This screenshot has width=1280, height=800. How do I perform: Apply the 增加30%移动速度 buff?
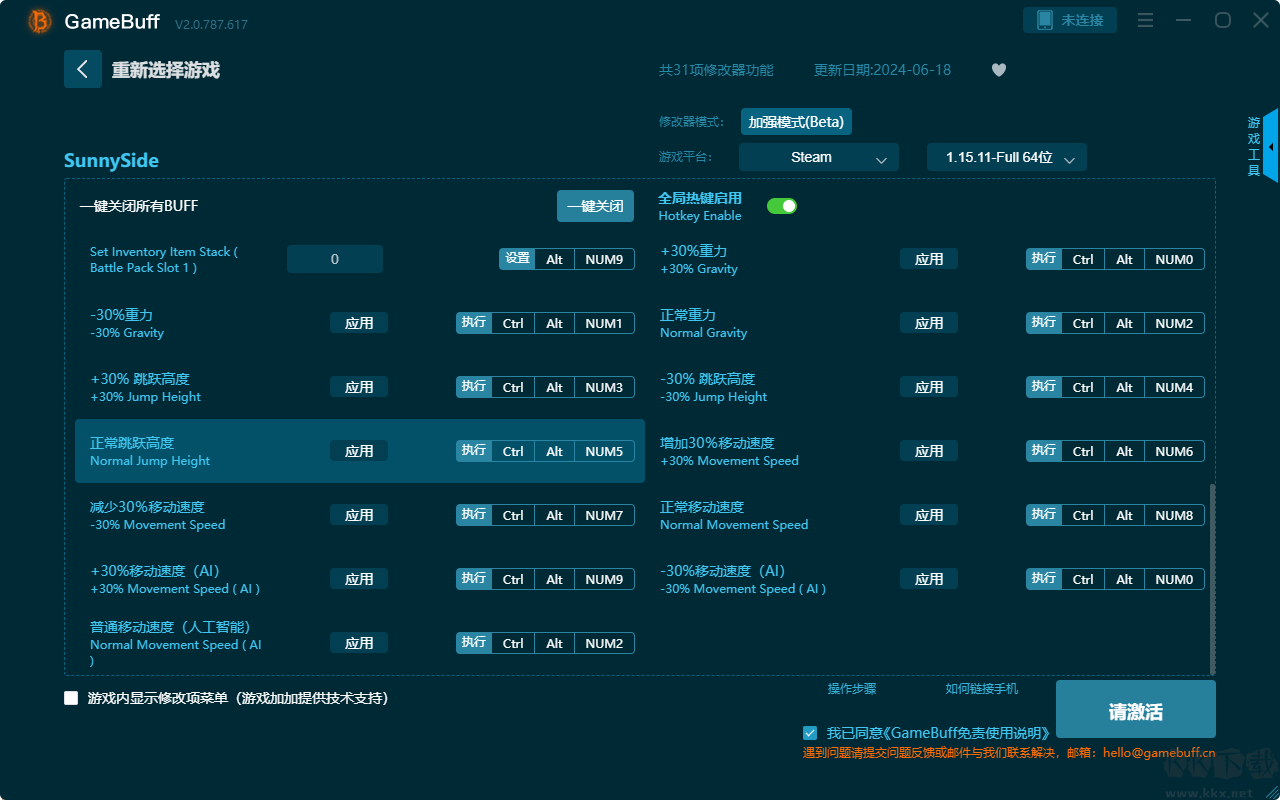929,451
